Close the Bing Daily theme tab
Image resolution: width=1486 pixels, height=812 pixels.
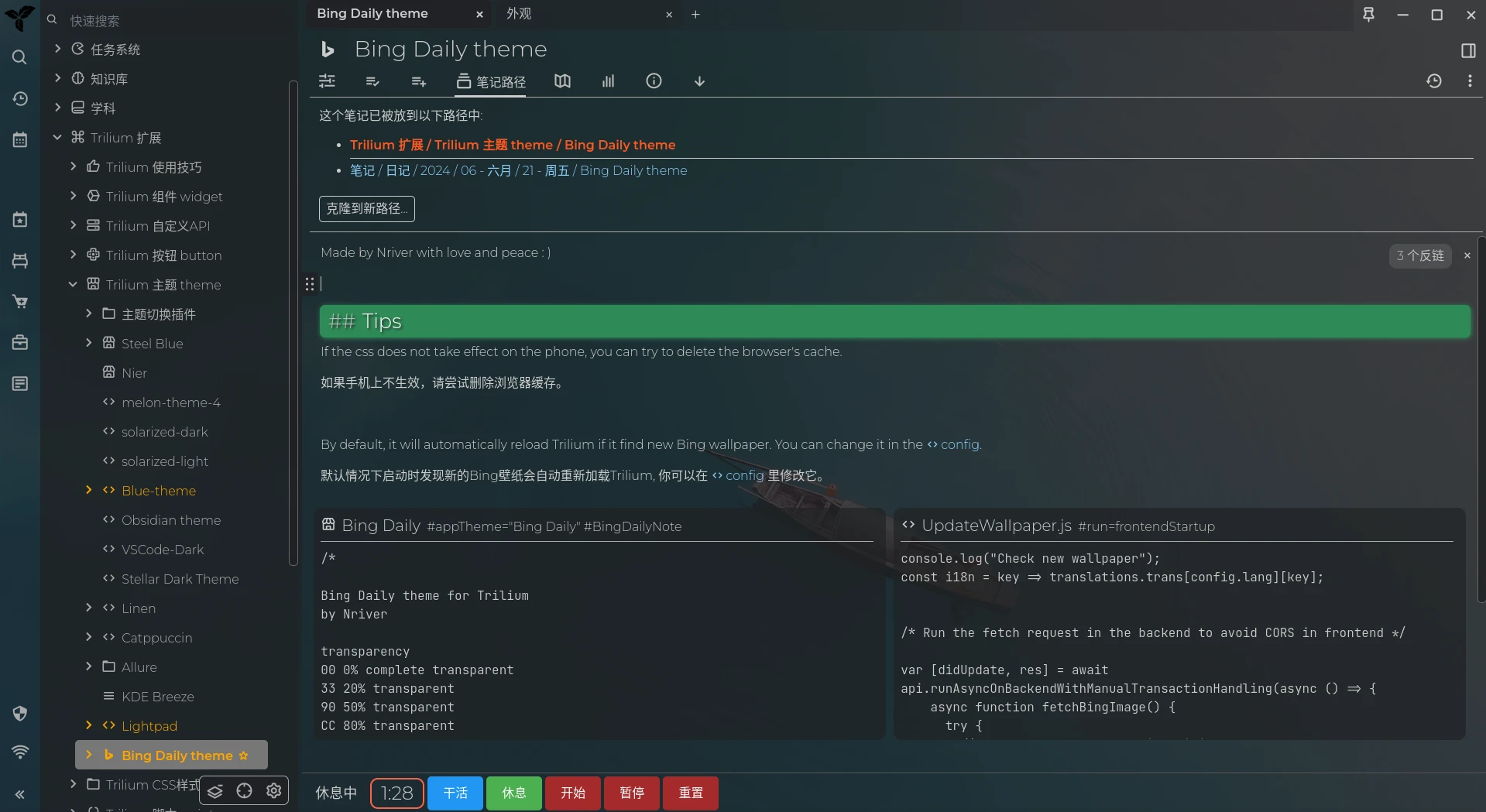point(479,14)
